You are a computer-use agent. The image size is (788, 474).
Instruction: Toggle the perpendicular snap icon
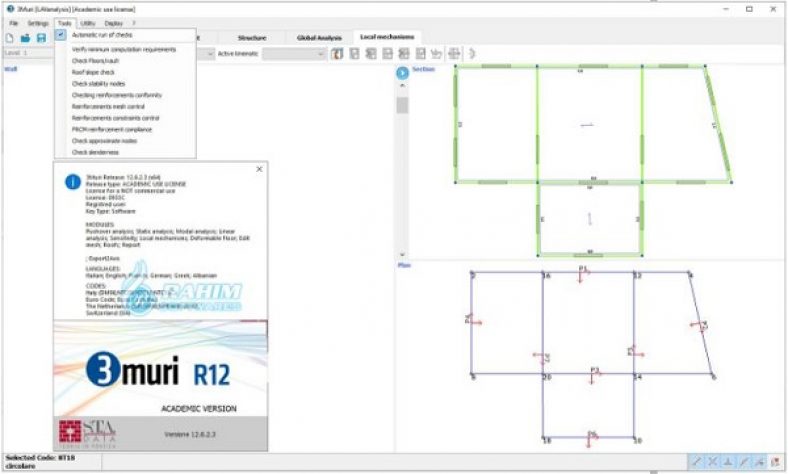coord(728,461)
